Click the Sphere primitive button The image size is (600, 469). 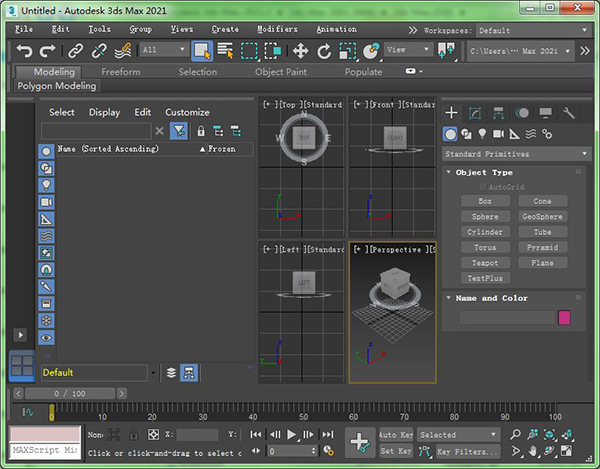click(x=485, y=217)
